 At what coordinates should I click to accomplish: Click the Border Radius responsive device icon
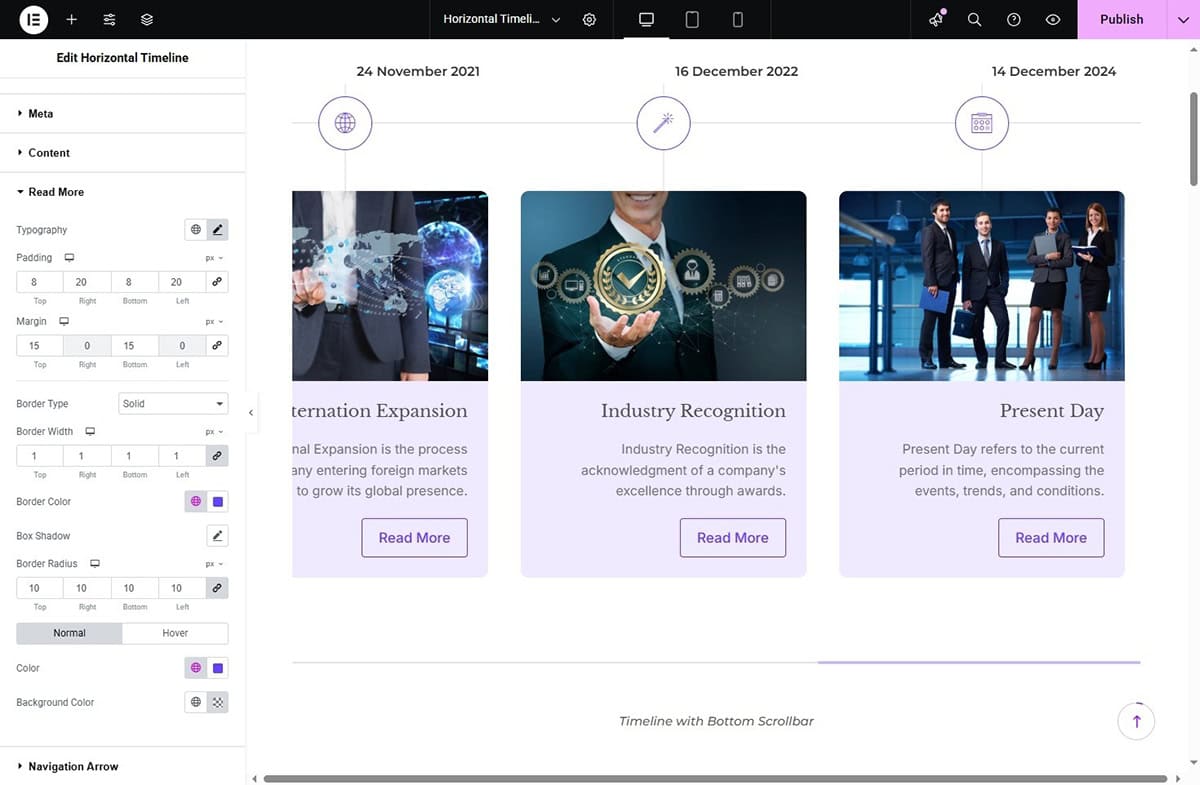pos(95,564)
